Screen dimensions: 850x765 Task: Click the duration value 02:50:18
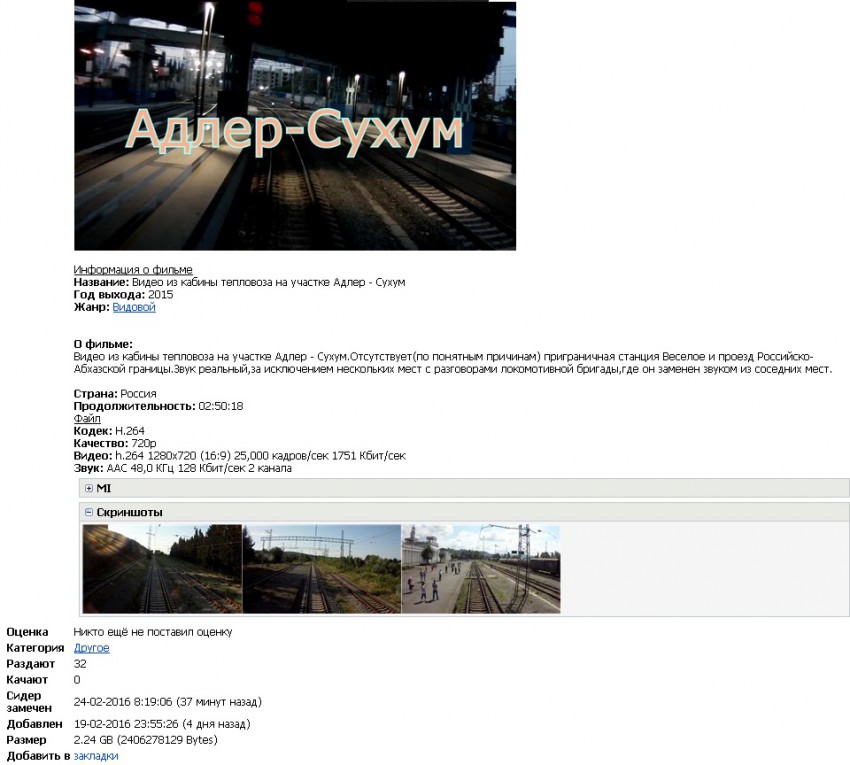pyautogui.click(x=220, y=406)
